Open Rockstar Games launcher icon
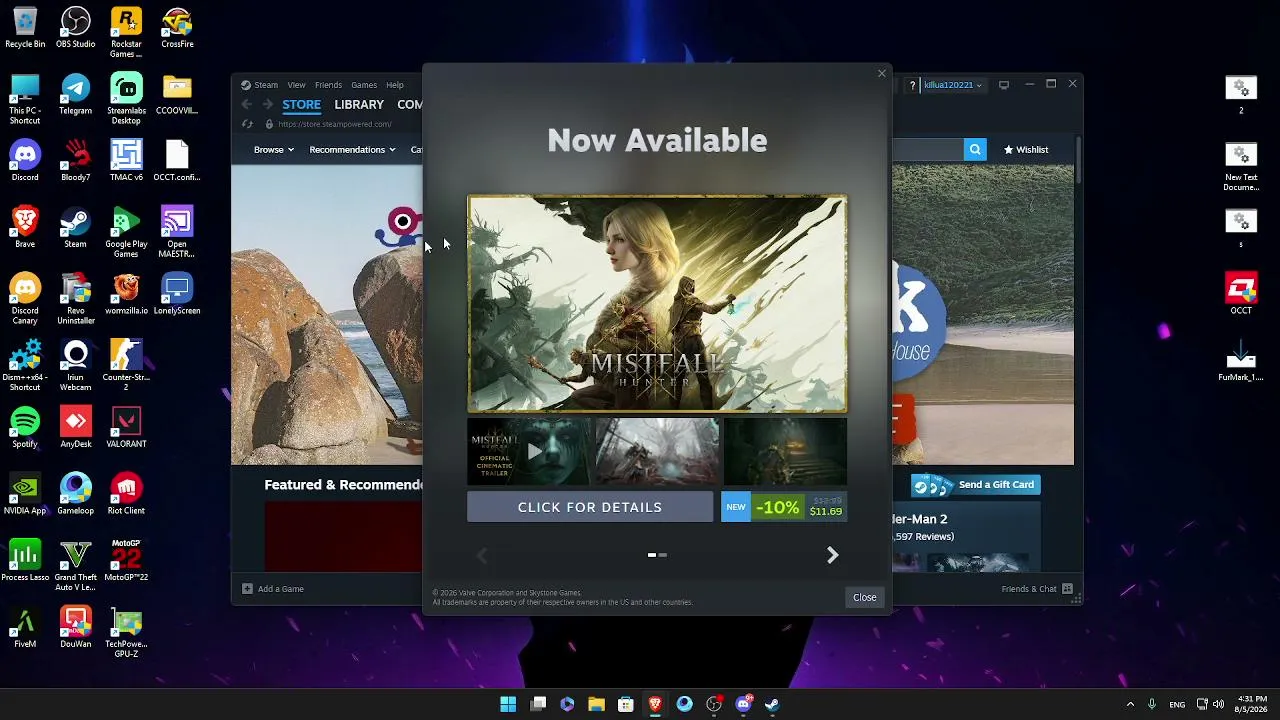The image size is (1280, 720). click(126, 32)
